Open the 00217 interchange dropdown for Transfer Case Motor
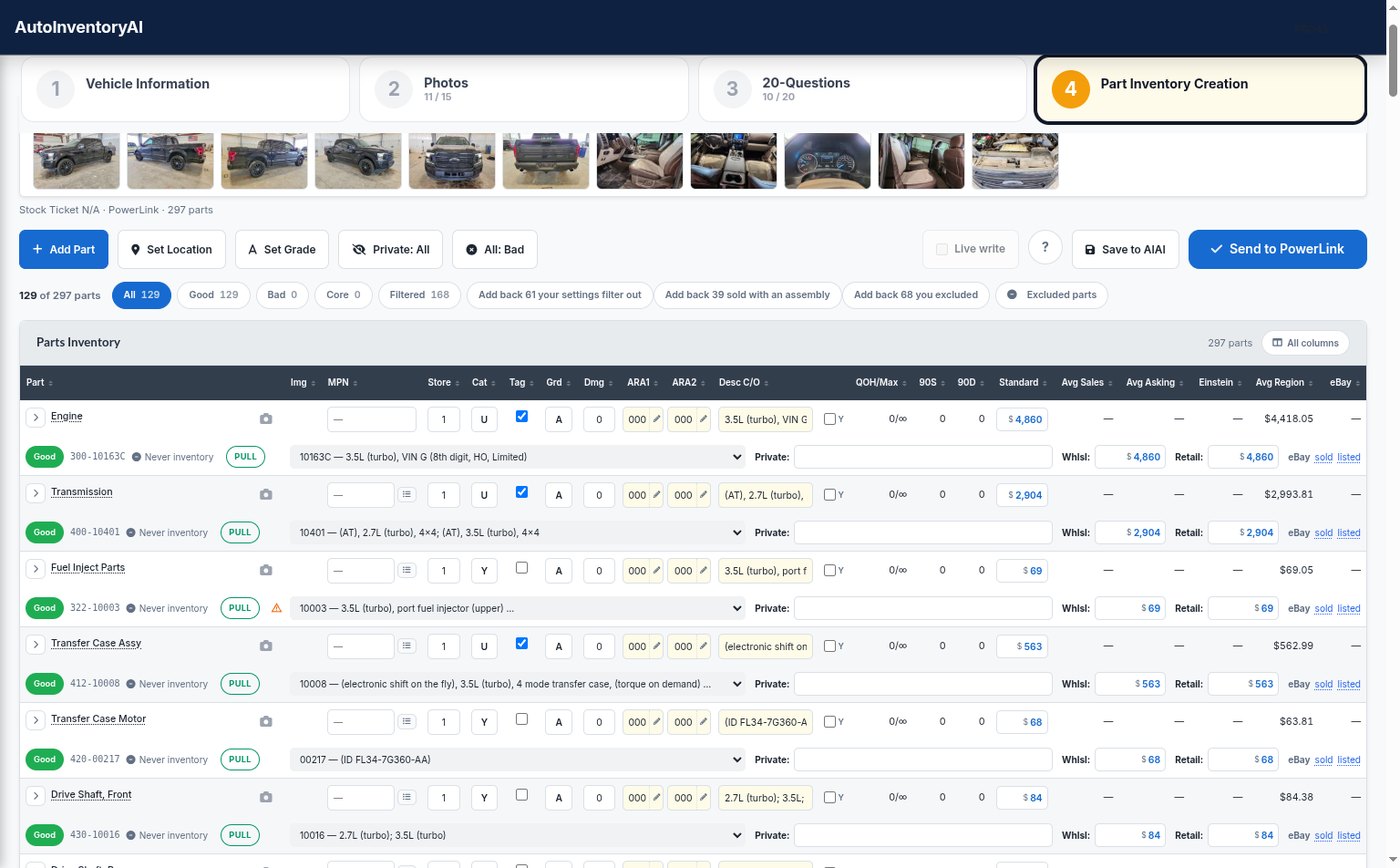1400x868 pixels. pos(518,760)
